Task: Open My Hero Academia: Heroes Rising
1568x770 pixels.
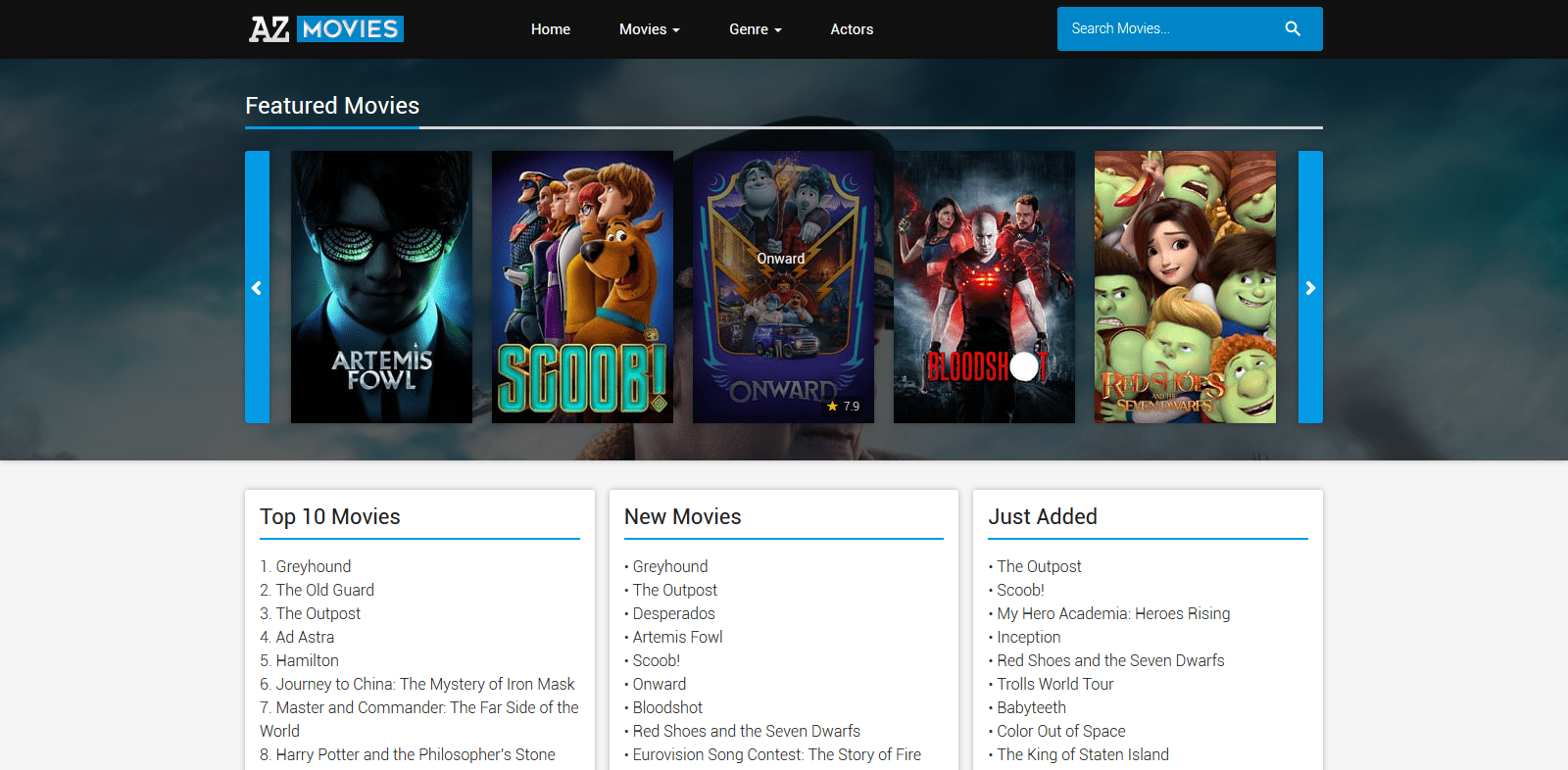Action: [x=1113, y=613]
